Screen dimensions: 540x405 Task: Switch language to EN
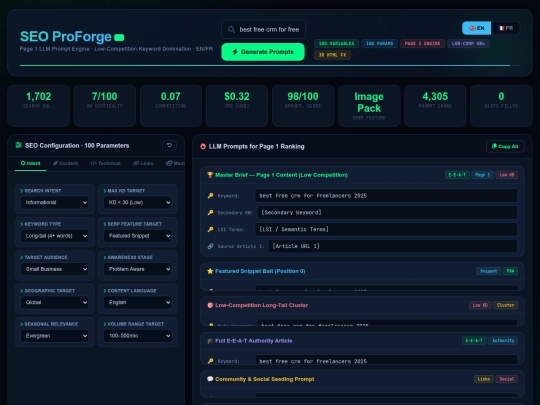click(477, 28)
